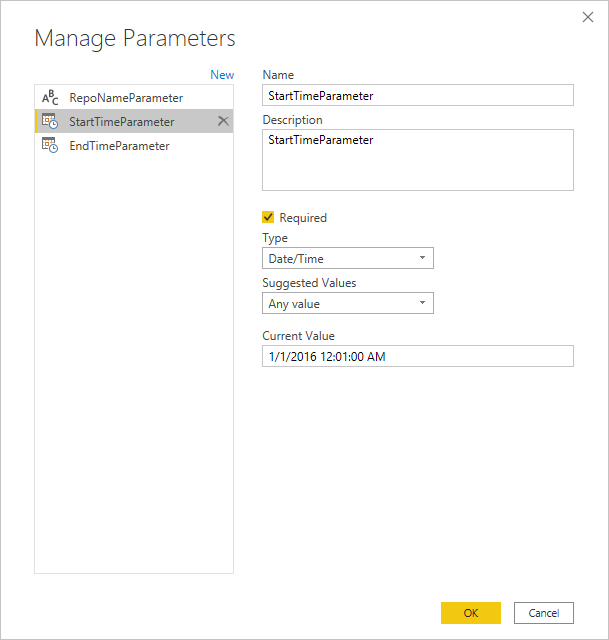
Task: Open the Type dropdown showing Date/Time
Action: (347, 259)
